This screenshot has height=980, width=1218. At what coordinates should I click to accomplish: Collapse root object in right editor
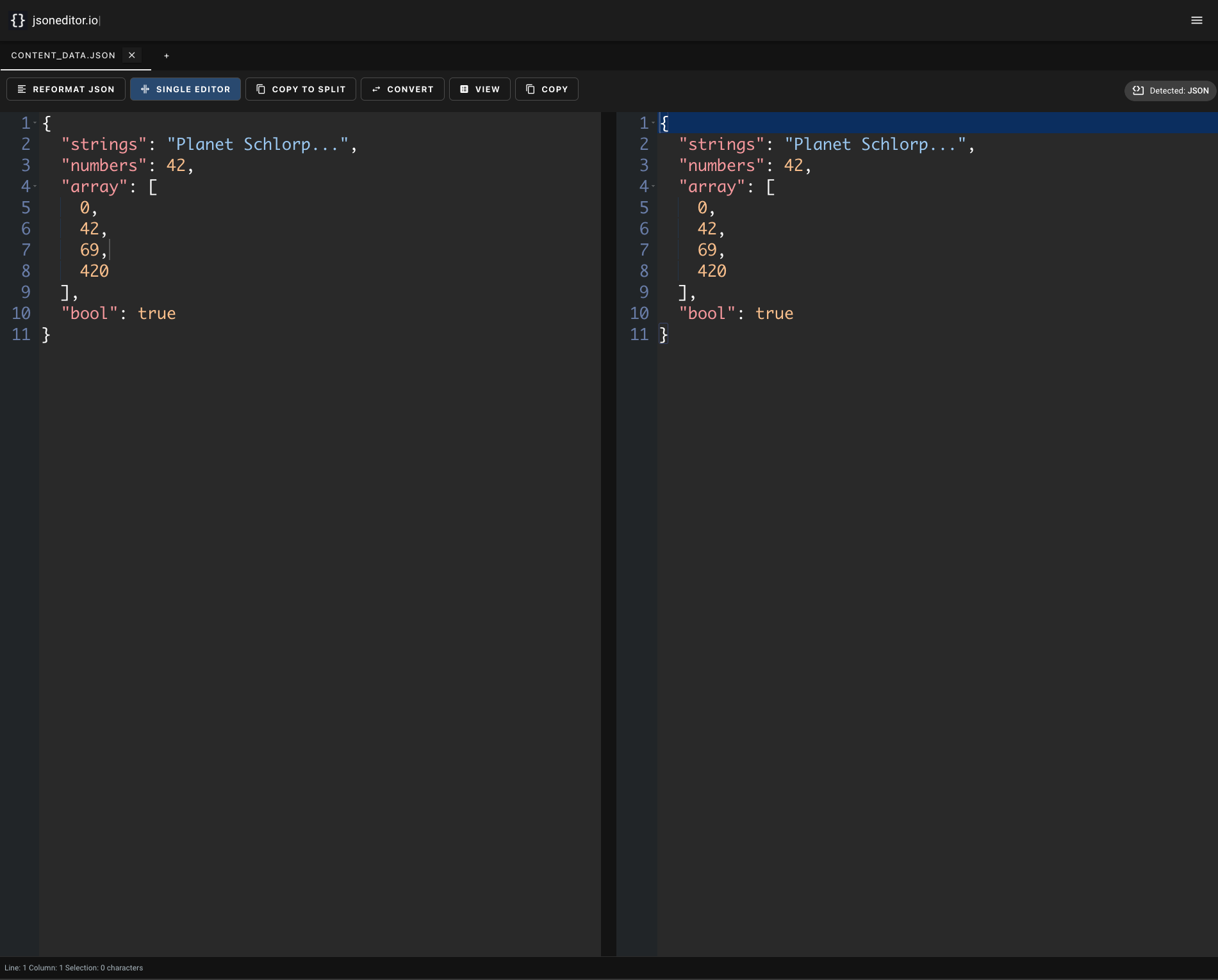(x=653, y=122)
